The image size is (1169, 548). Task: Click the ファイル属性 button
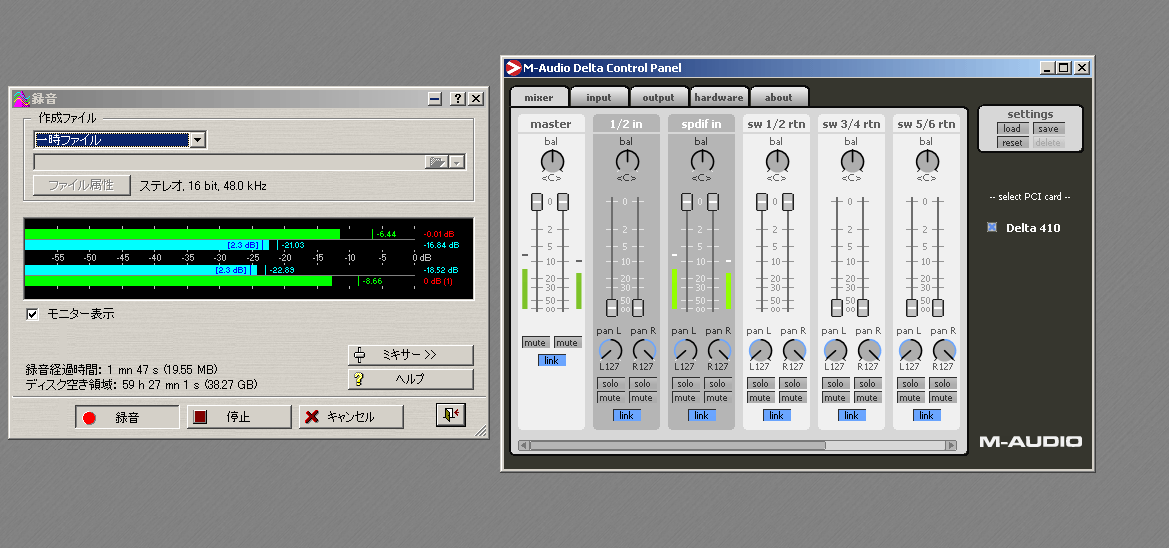click(81, 186)
